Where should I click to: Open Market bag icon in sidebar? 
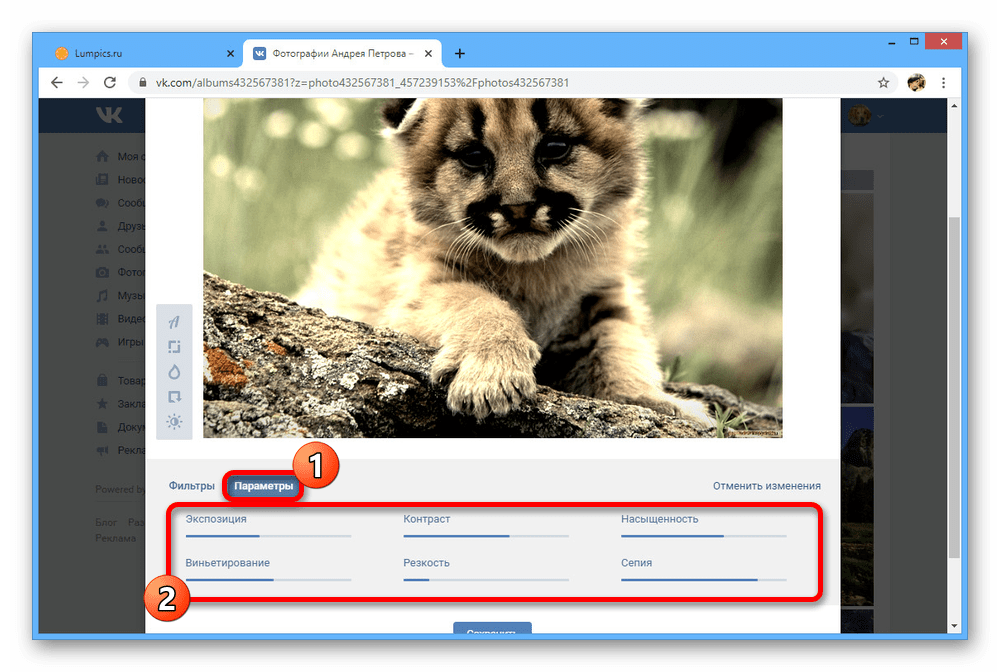click(102, 381)
